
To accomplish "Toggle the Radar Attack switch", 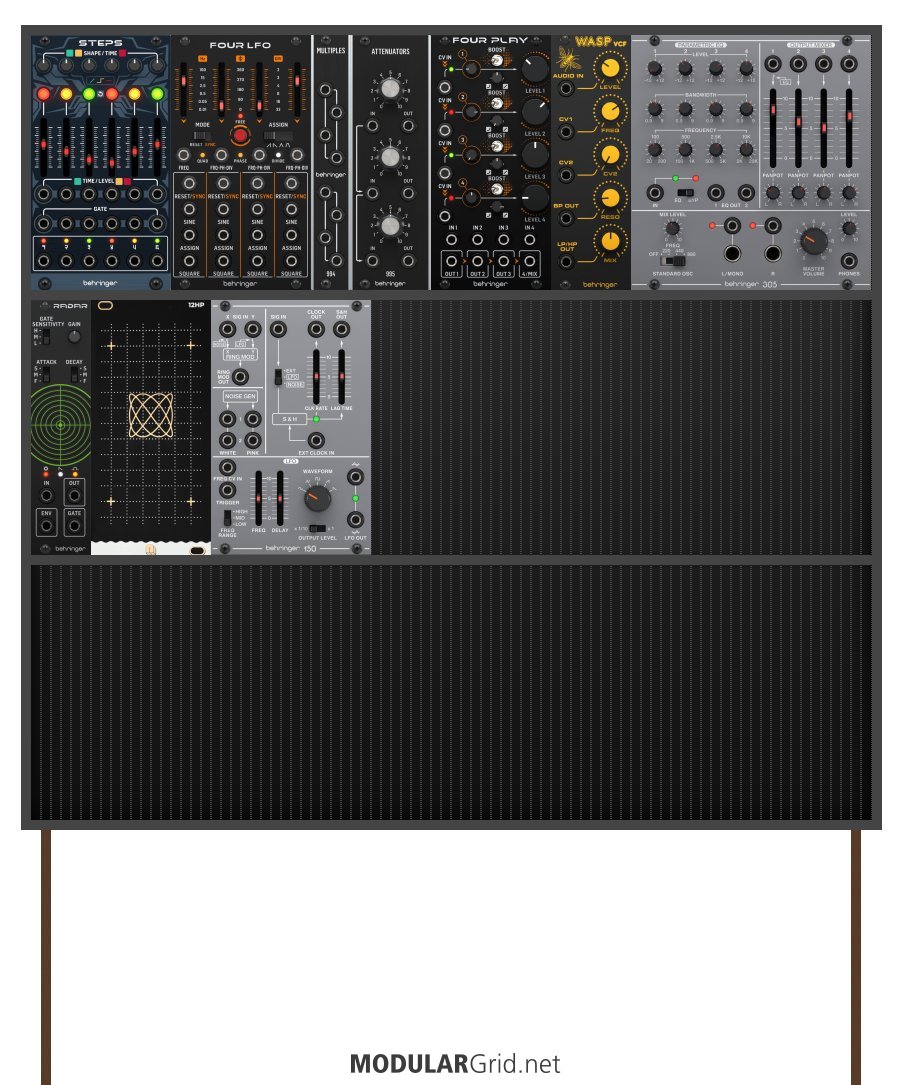I will coord(46,374).
